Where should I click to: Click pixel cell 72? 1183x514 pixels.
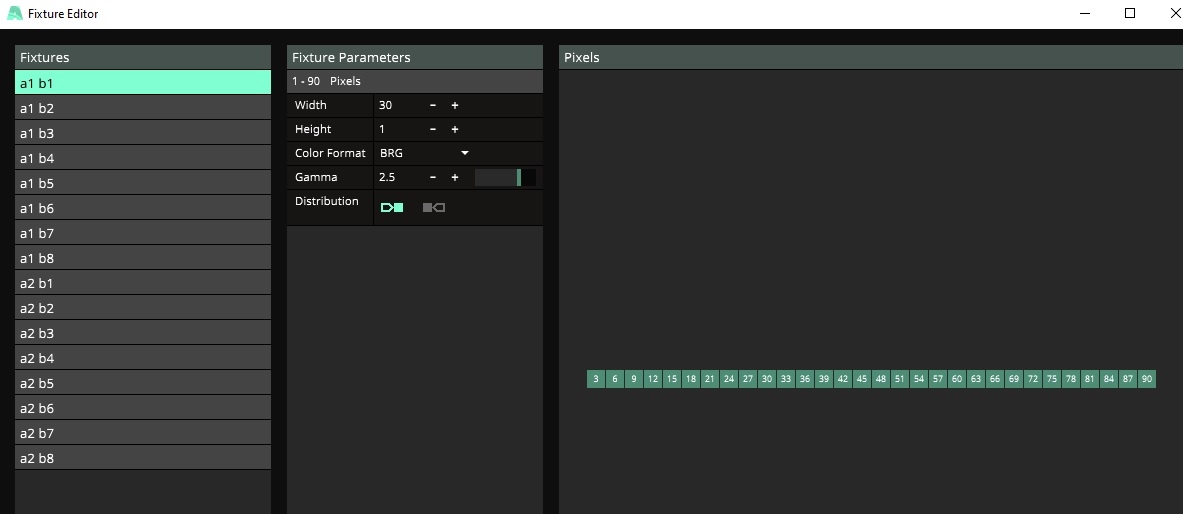point(1033,379)
